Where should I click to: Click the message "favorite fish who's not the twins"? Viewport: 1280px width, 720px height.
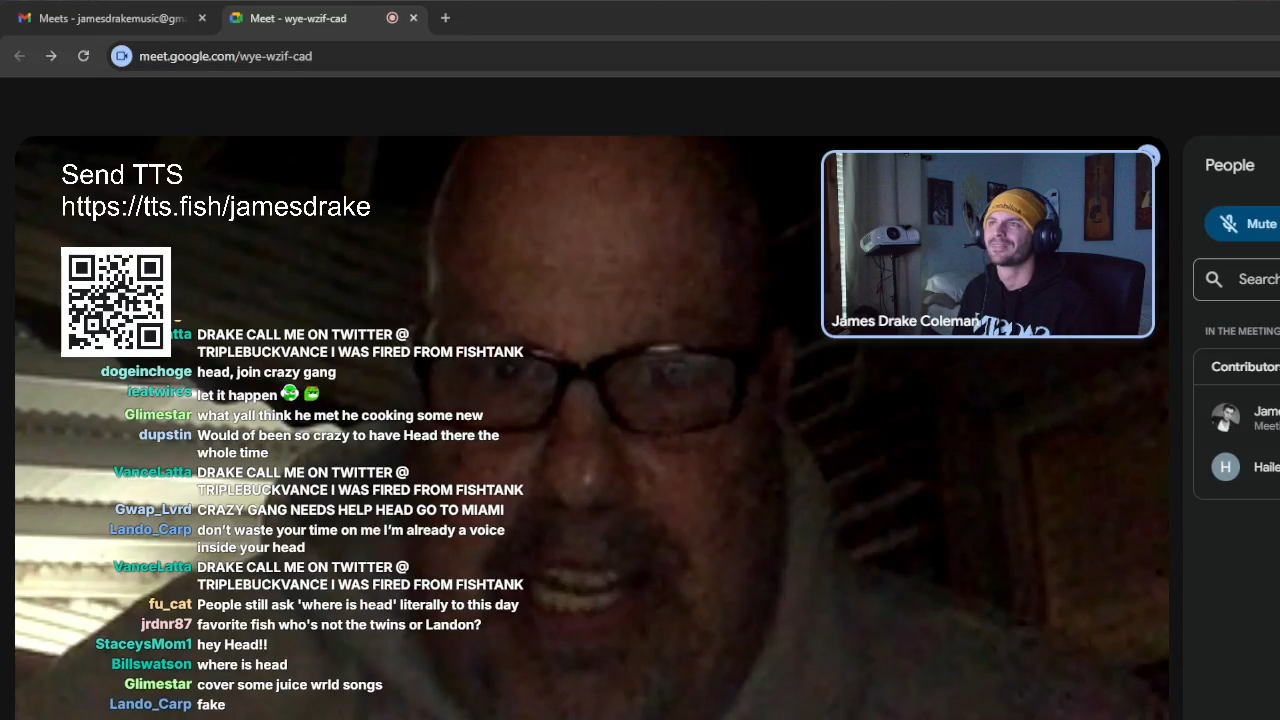(339, 625)
